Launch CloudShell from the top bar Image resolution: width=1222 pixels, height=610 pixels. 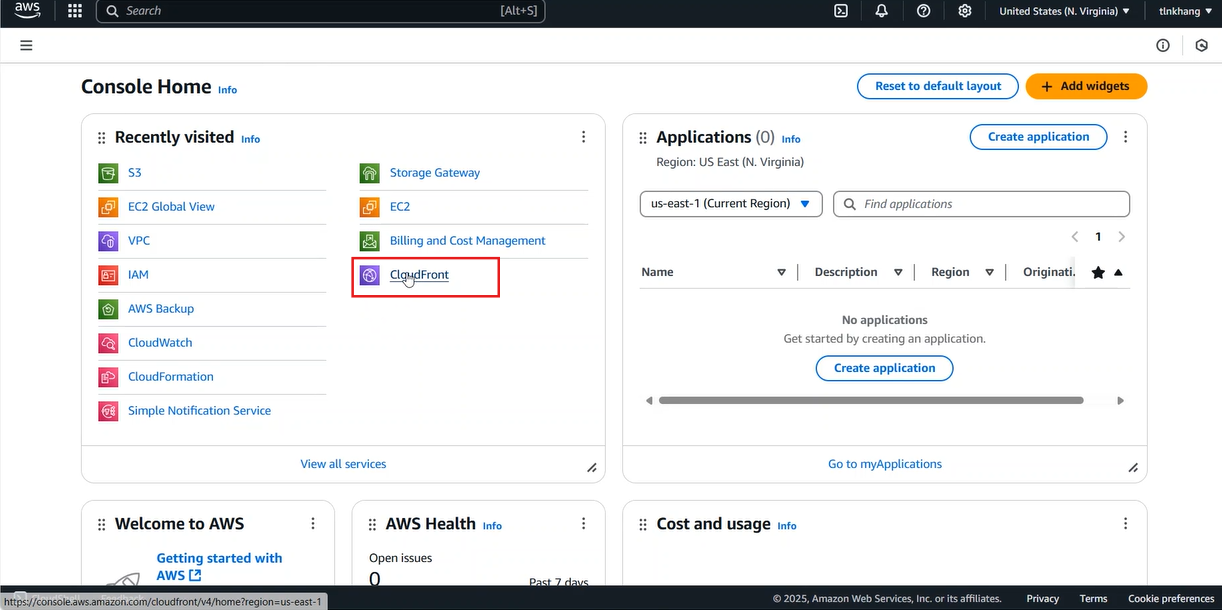841,11
